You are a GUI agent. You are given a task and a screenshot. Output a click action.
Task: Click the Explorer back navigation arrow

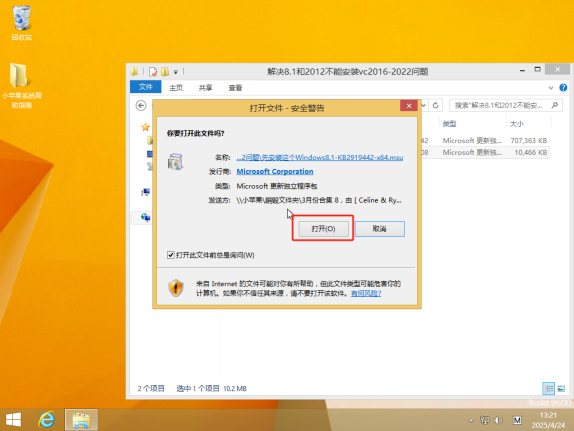[141, 105]
